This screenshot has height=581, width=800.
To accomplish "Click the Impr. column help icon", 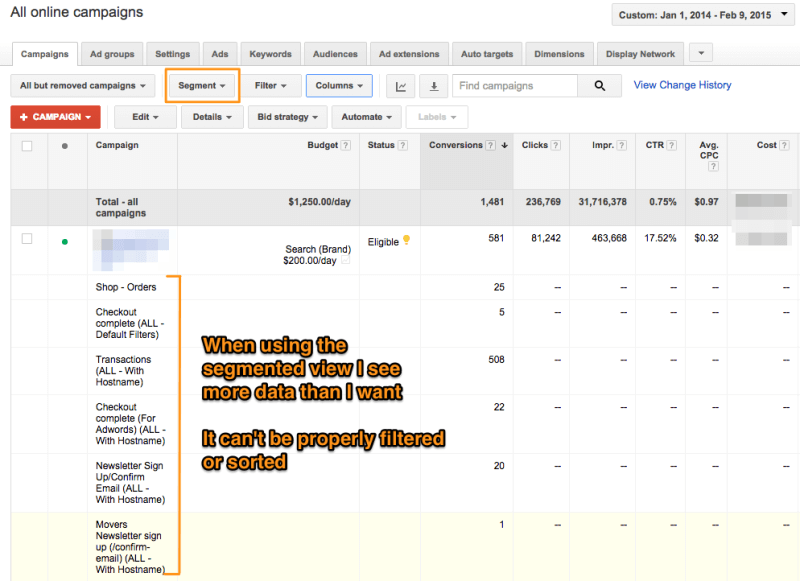I will 621,145.
